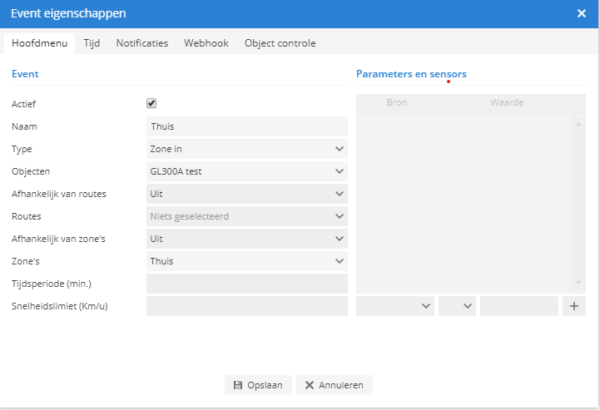Screen dimensions: 600x410
Task: Toggle the Actief checkbox
Action: click(x=151, y=103)
